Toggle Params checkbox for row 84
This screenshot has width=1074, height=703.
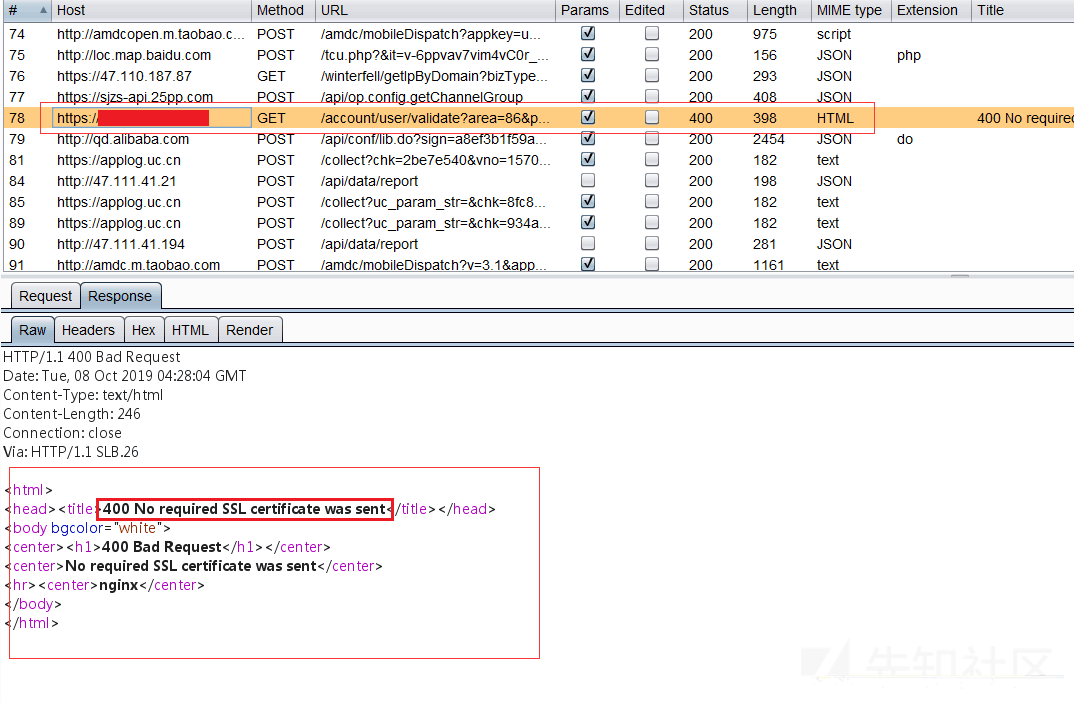588,180
